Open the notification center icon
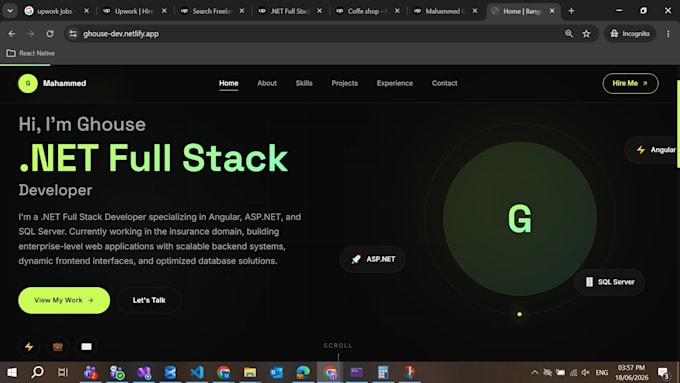 click(664, 373)
